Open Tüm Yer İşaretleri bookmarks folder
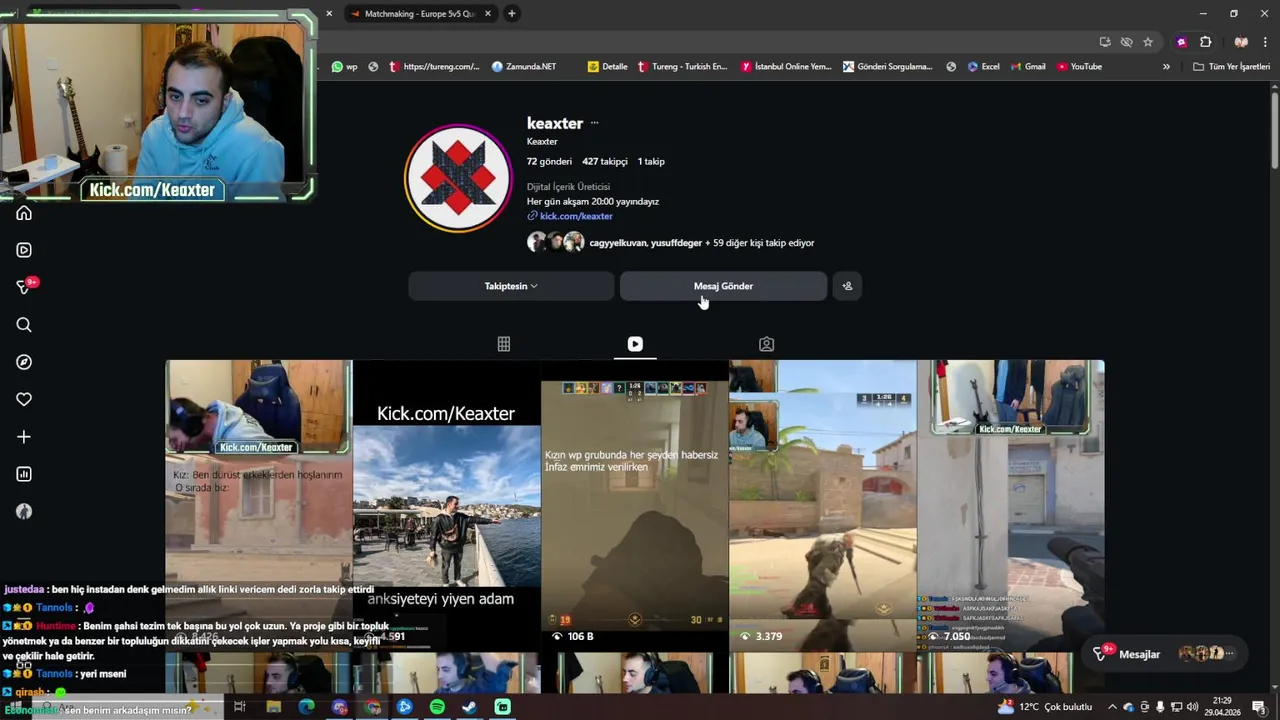This screenshot has width=1280, height=720. 1232,67
